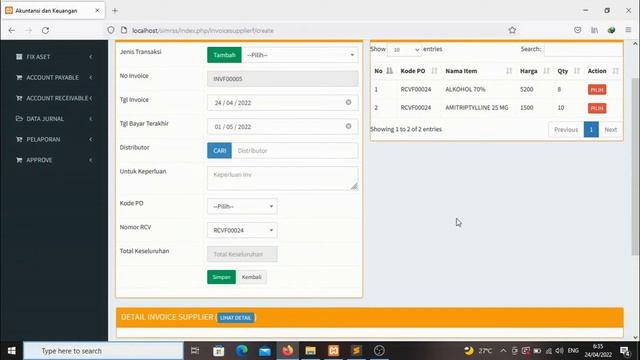Viewport: 640px width, 360px height.
Task: Open the browser hamburger menu
Action: 628,30
